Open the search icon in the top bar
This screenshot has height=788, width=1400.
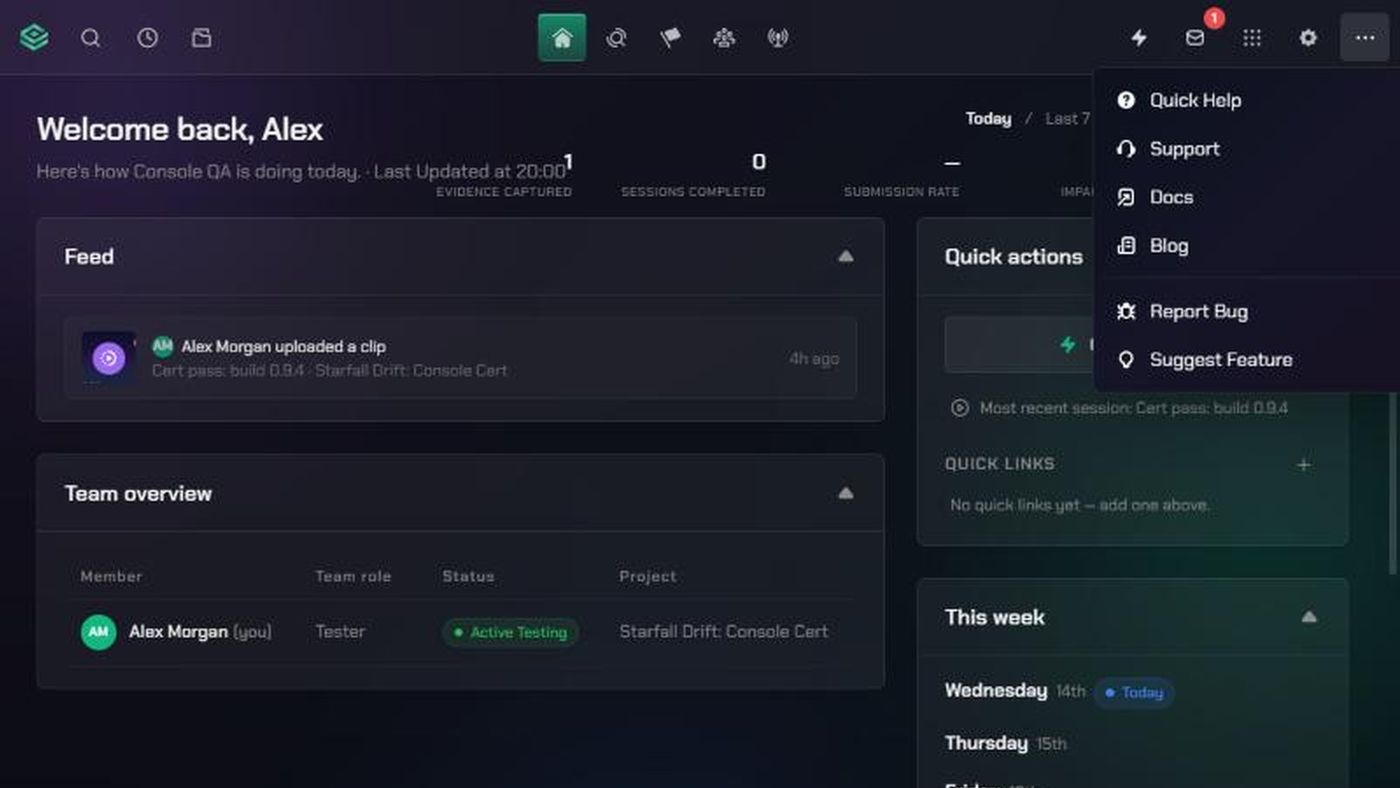(91, 38)
